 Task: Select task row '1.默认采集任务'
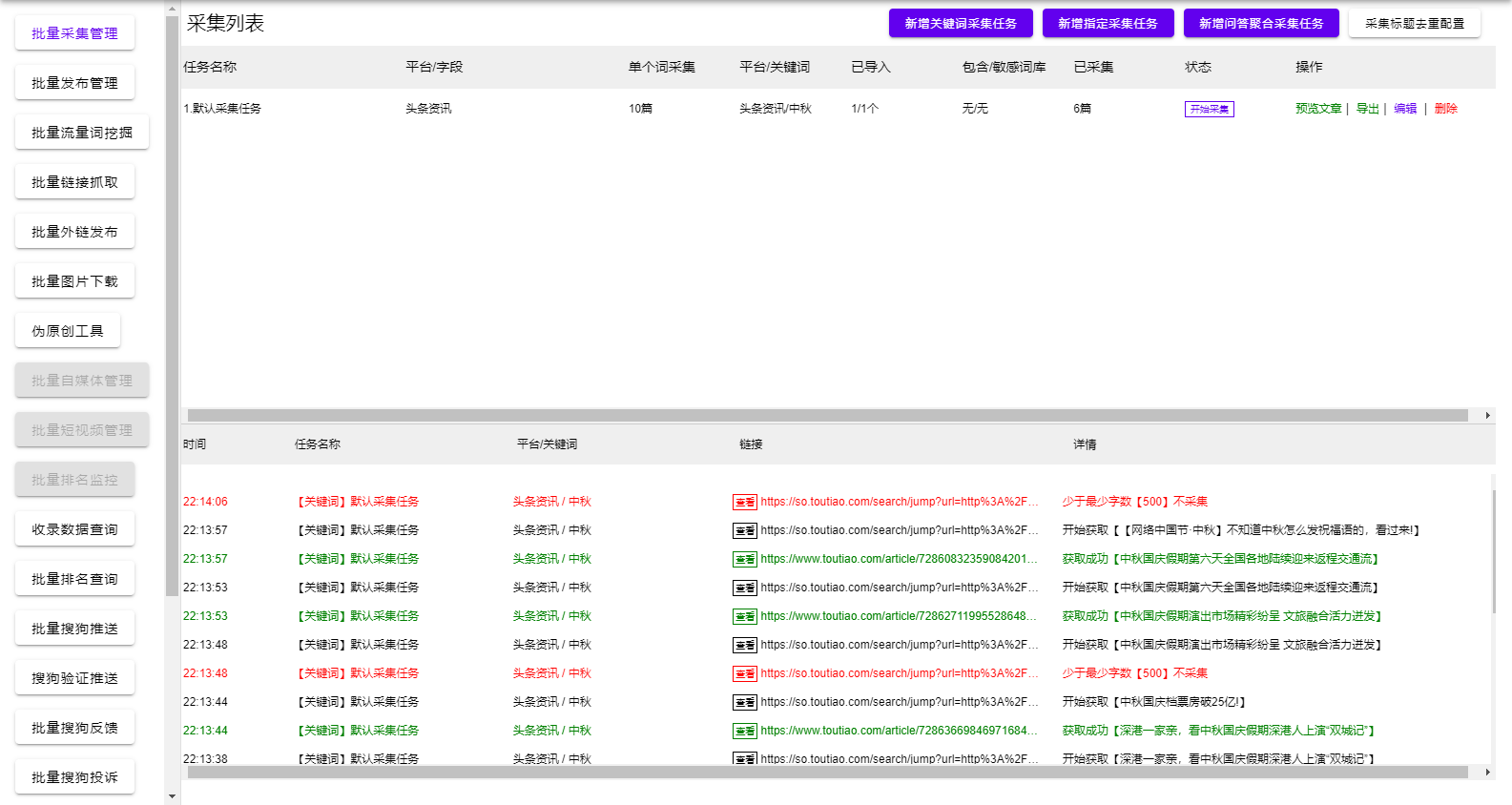tap(838, 109)
